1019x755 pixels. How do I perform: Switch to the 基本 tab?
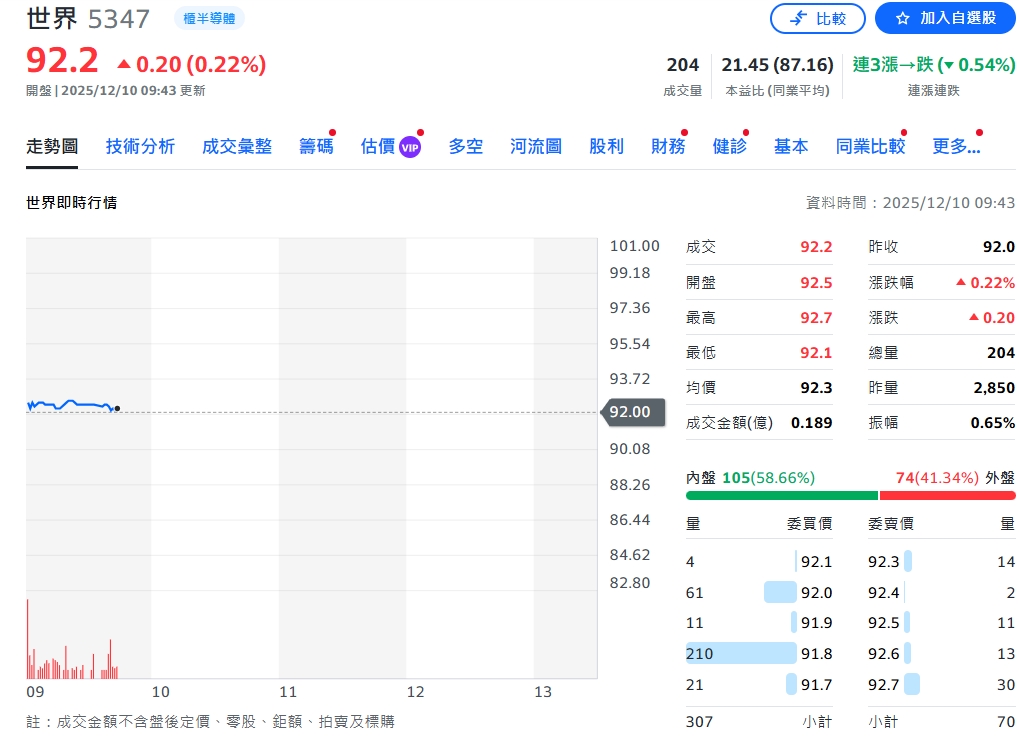pyautogui.click(x=790, y=145)
